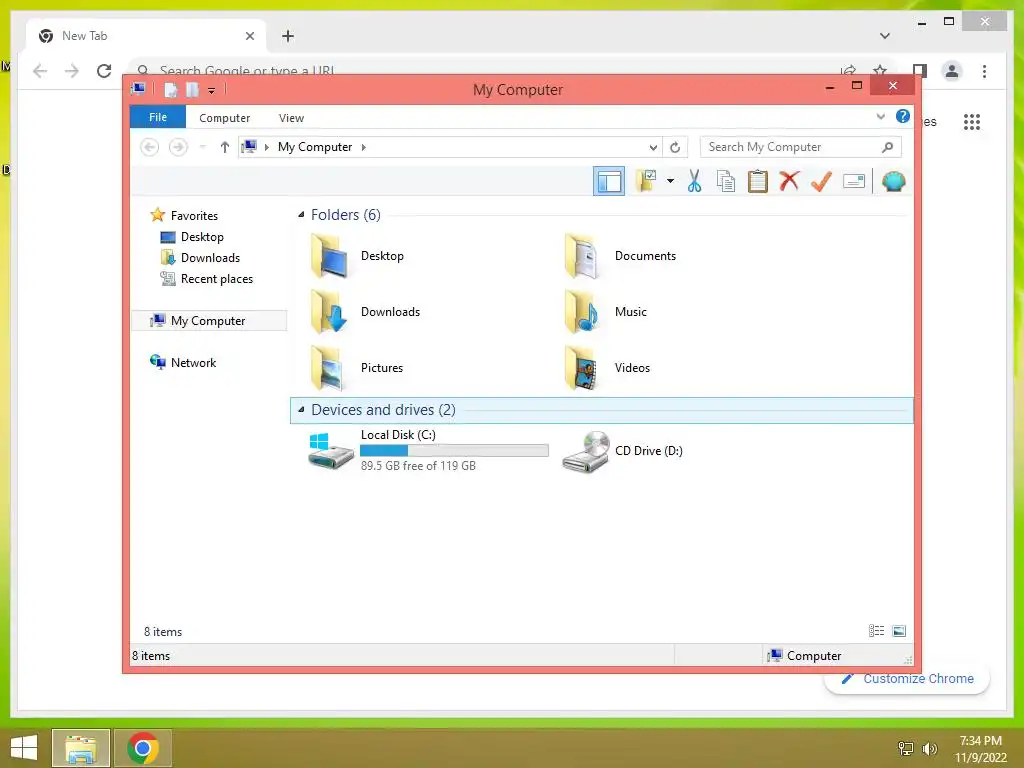Image resolution: width=1024 pixels, height=768 pixels.
Task: Open the Customize Quick Access Toolbar dropdown
Action: (x=212, y=90)
